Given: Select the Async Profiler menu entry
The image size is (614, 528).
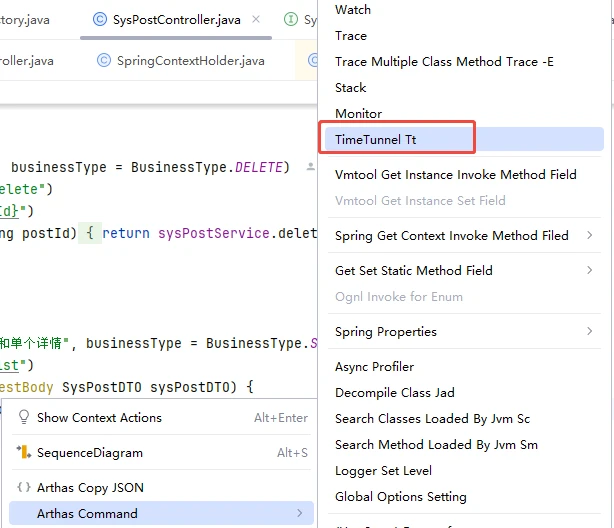Looking at the screenshot, I should click(374, 367).
